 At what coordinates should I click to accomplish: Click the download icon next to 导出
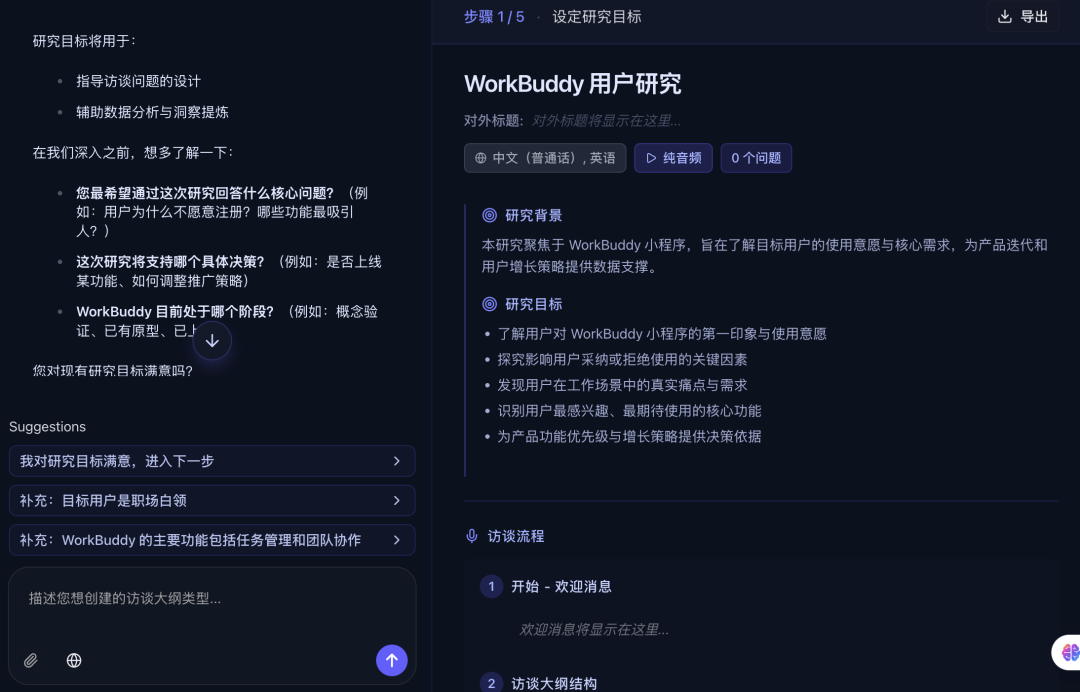(1005, 17)
